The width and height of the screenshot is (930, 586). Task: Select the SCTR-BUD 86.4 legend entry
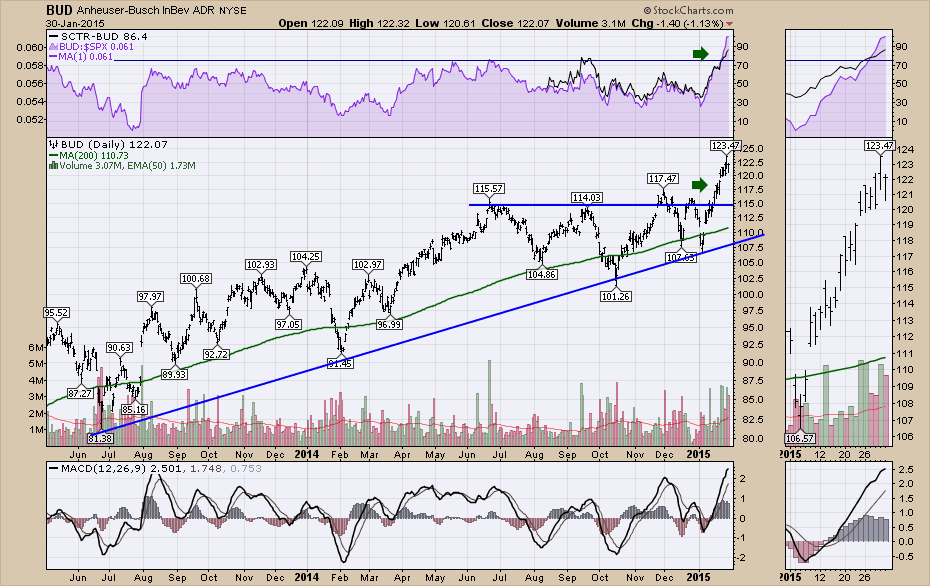tap(98, 36)
